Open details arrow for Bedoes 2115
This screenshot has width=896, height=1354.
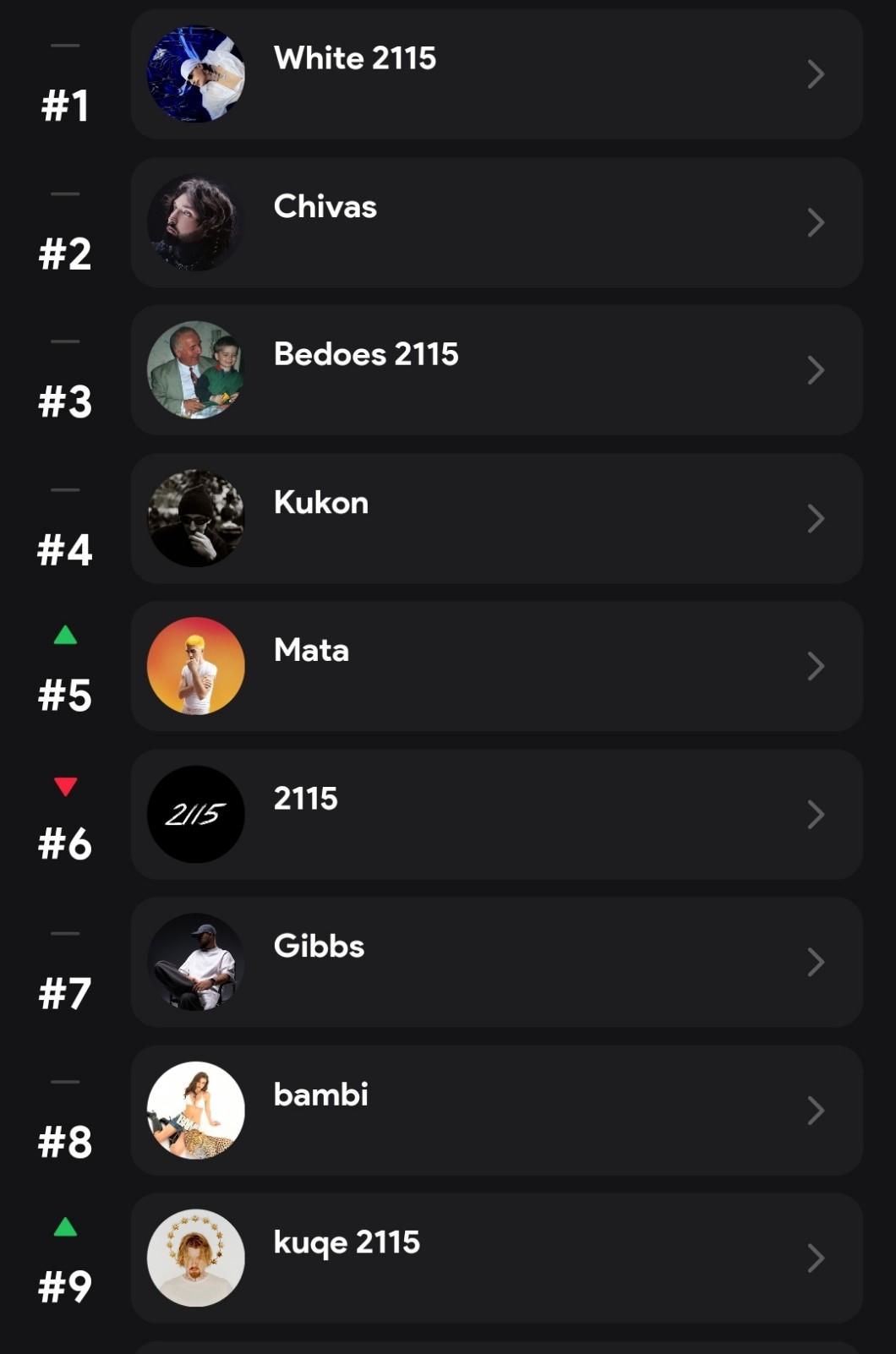coord(815,370)
